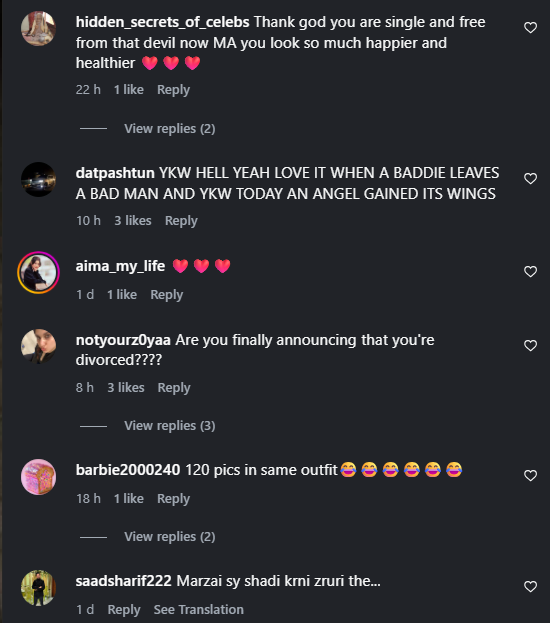View aima_my_life's story ring avatar
Screen dimensions: 550x623
pos(39,273)
